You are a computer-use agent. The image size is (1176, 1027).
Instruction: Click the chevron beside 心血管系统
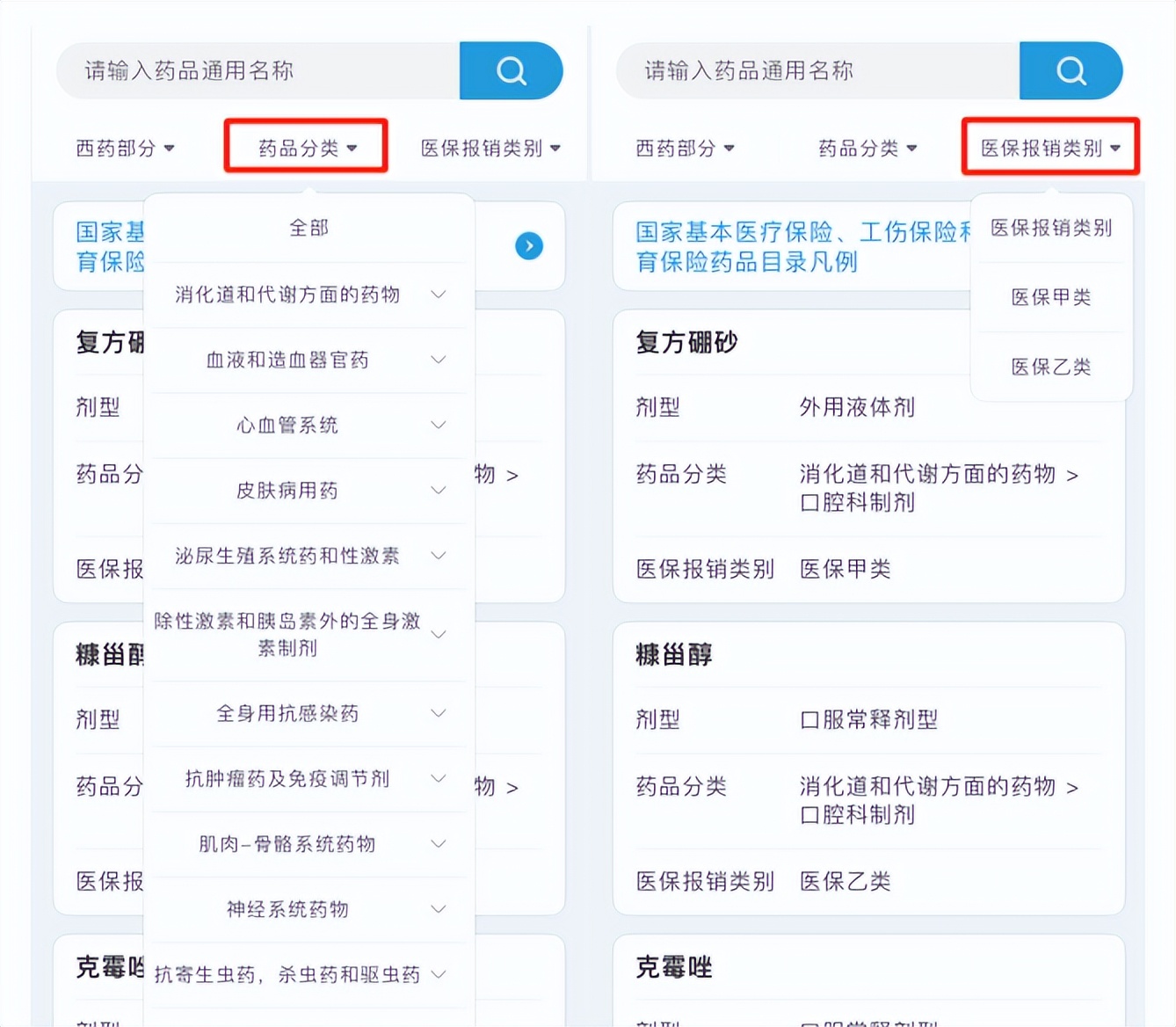439,425
